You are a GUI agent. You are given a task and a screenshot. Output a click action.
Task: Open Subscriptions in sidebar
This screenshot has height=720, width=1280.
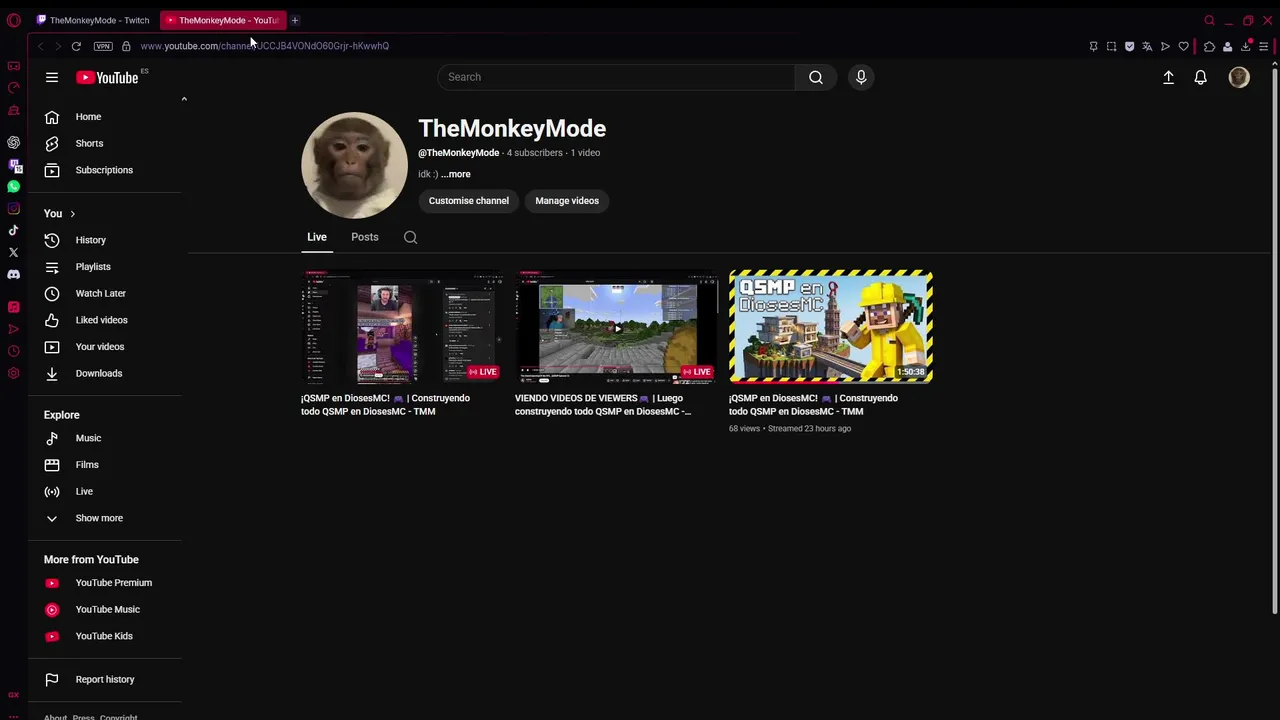click(x=105, y=170)
